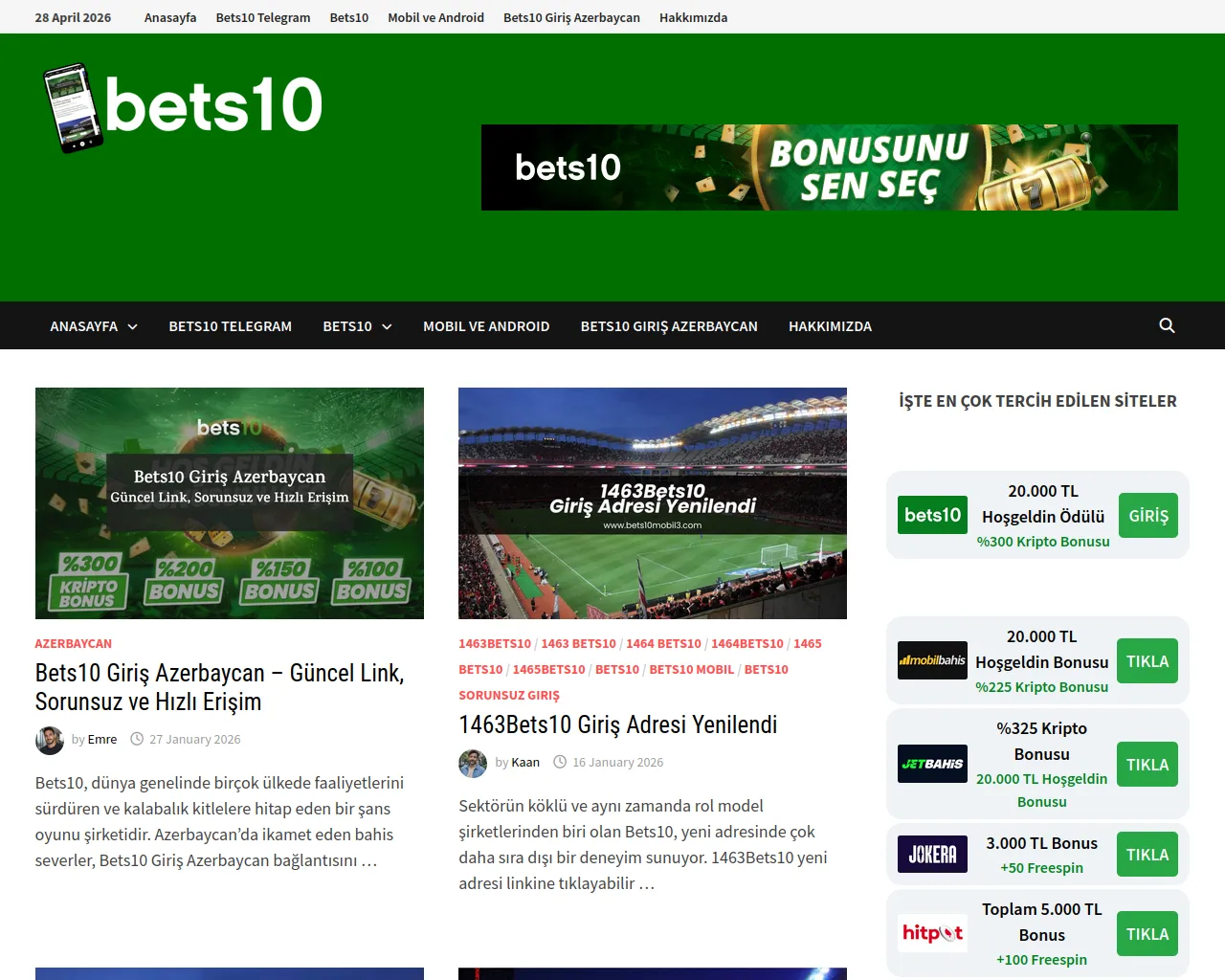
Task: Open the 1464BETS10 category tag
Action: [x=747, y=643]
